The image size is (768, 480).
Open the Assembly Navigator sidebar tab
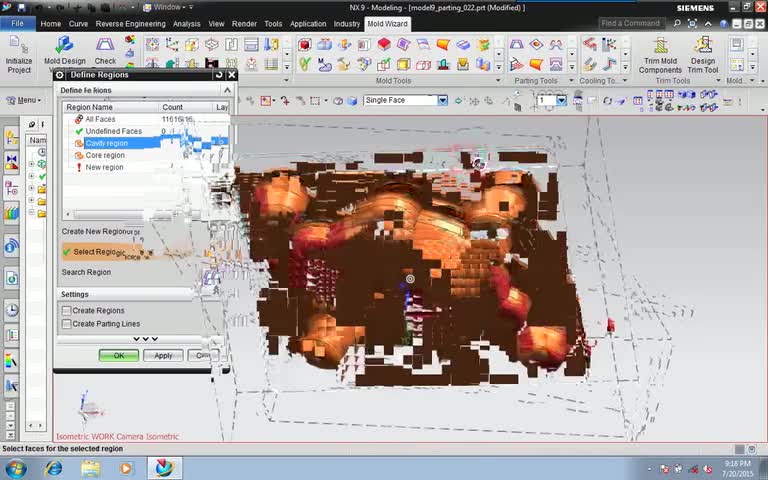[x=11, y=138]
